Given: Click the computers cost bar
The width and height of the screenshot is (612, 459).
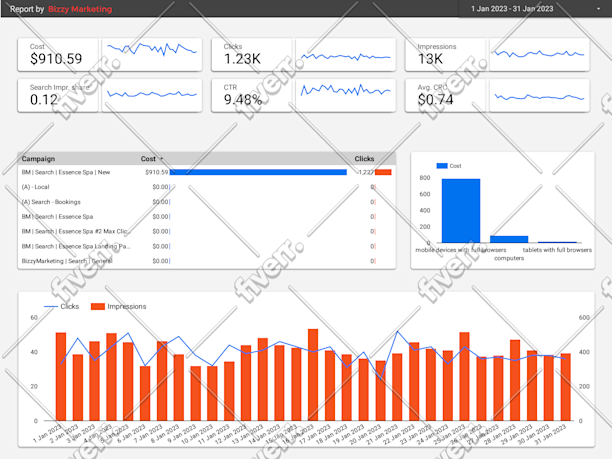Looking at the screenshot, I should coord(509,239).
